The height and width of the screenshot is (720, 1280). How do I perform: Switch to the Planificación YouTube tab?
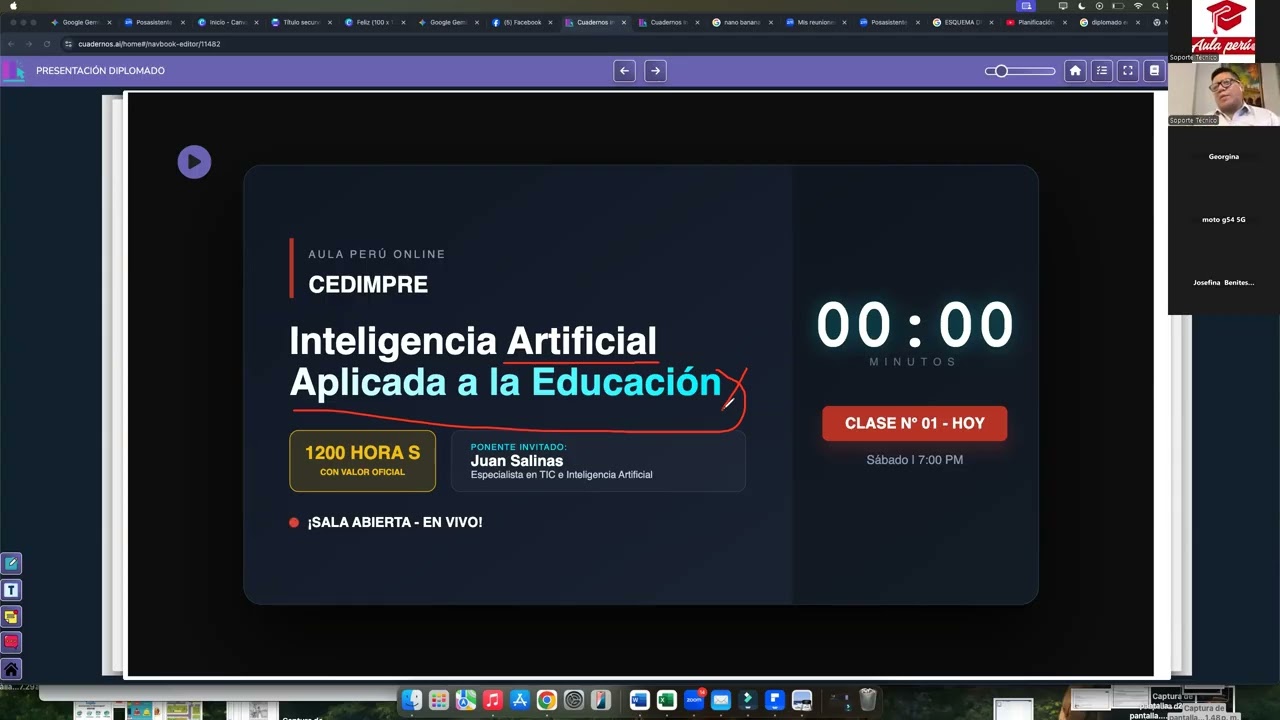1035,22
